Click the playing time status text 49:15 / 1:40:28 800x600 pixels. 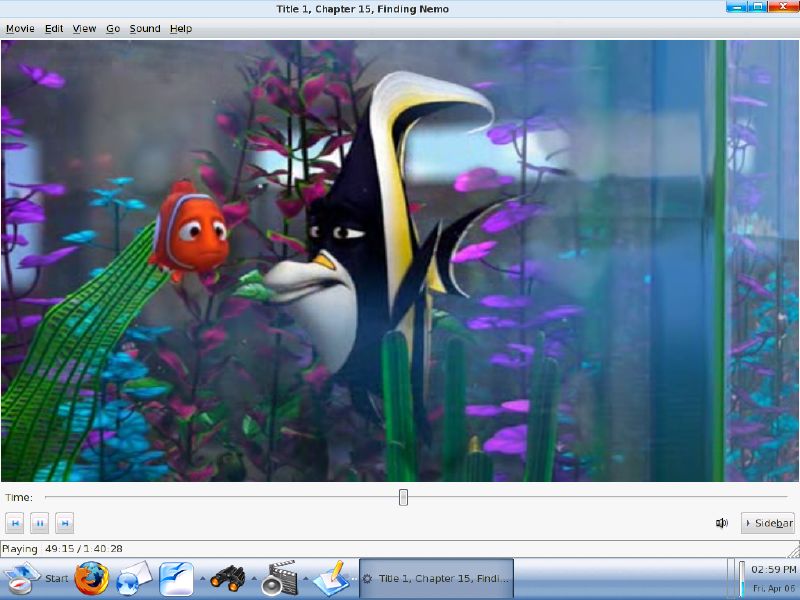click(x=84, y=548)
